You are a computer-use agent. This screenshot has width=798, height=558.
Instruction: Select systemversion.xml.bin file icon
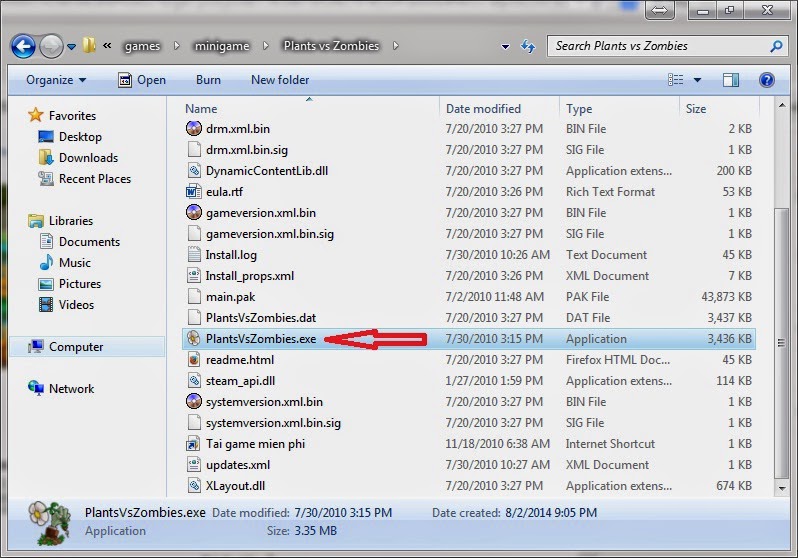pos(193,401)
